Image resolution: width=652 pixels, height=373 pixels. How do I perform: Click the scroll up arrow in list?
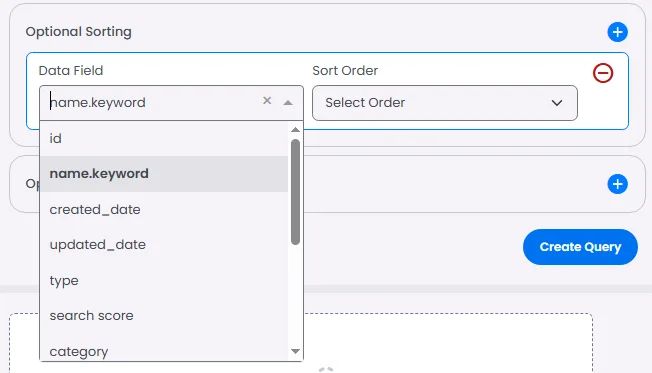[295, 130]
